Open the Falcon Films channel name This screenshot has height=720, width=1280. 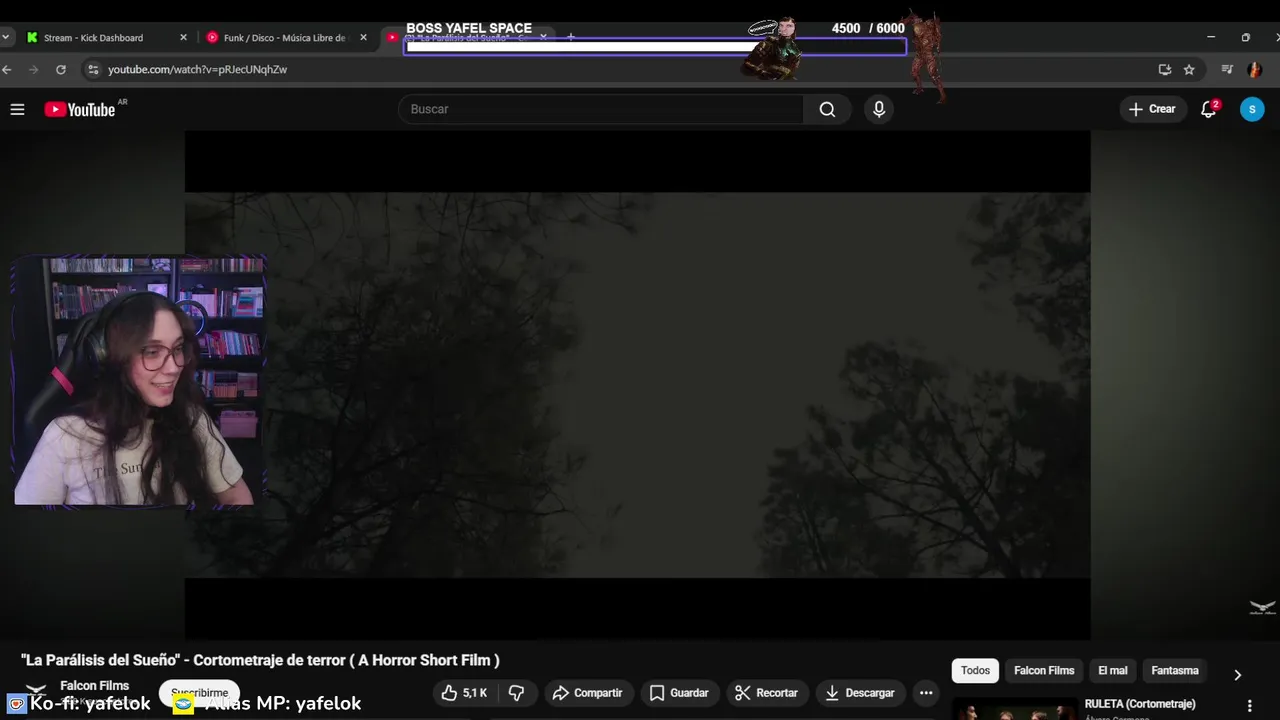[x=94, y=686]
